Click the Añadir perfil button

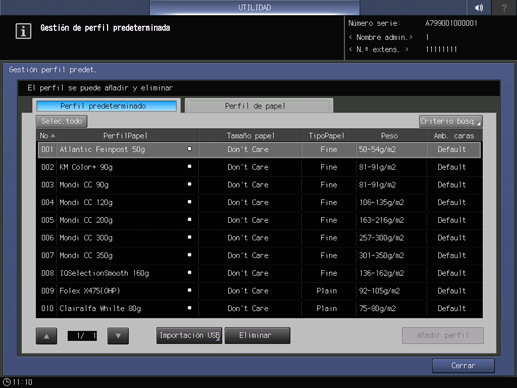(x=443, y=335)
